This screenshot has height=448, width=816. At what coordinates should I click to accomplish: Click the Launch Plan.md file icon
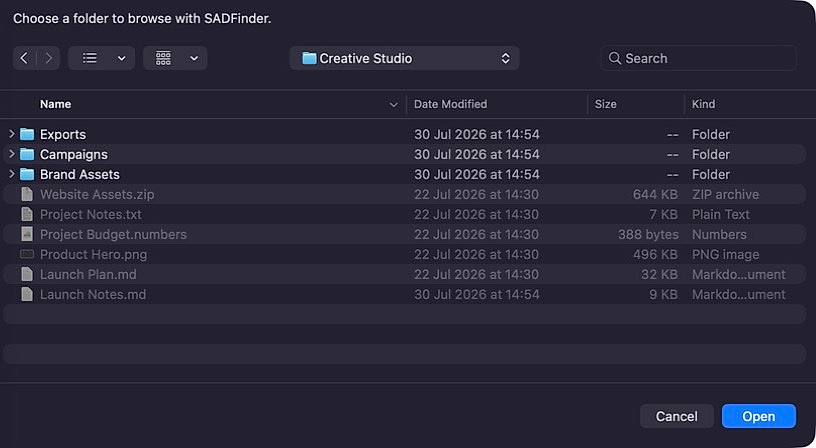(x=27, y=274)
